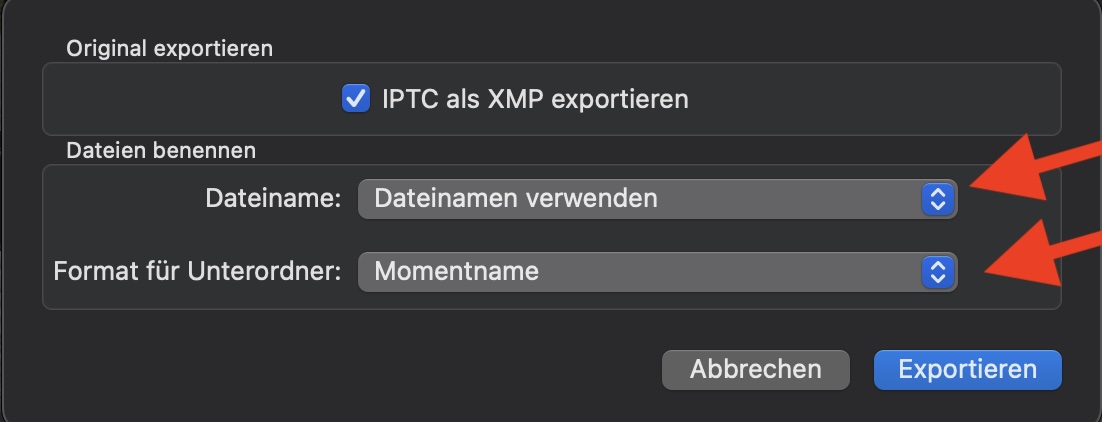Screen dimensions: 1102x422
Task: Click the blue chevron stepper on Dateiname dropdown
Action: (936, 199)
